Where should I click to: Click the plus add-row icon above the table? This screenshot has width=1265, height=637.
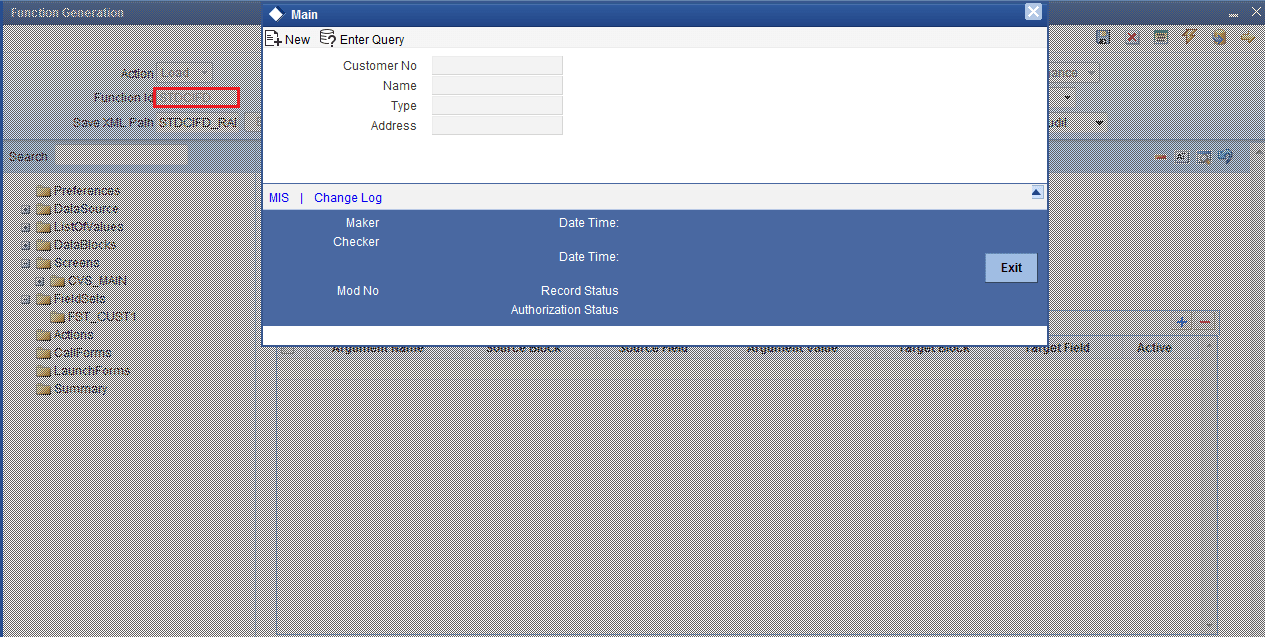(1181, 322)
